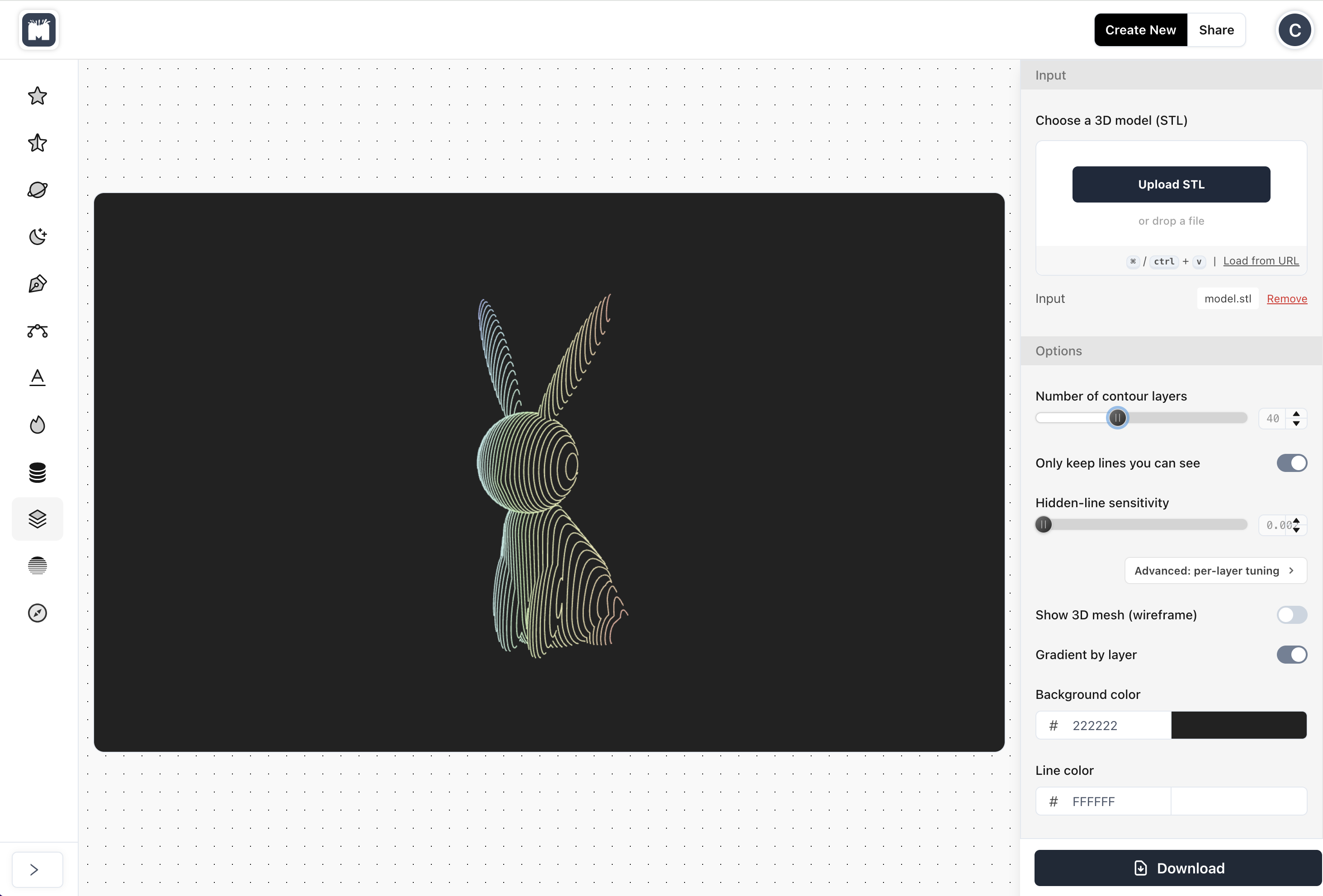Click the compass icon in sidebar
Viewport: 1323px width, 896px height.
38,613
